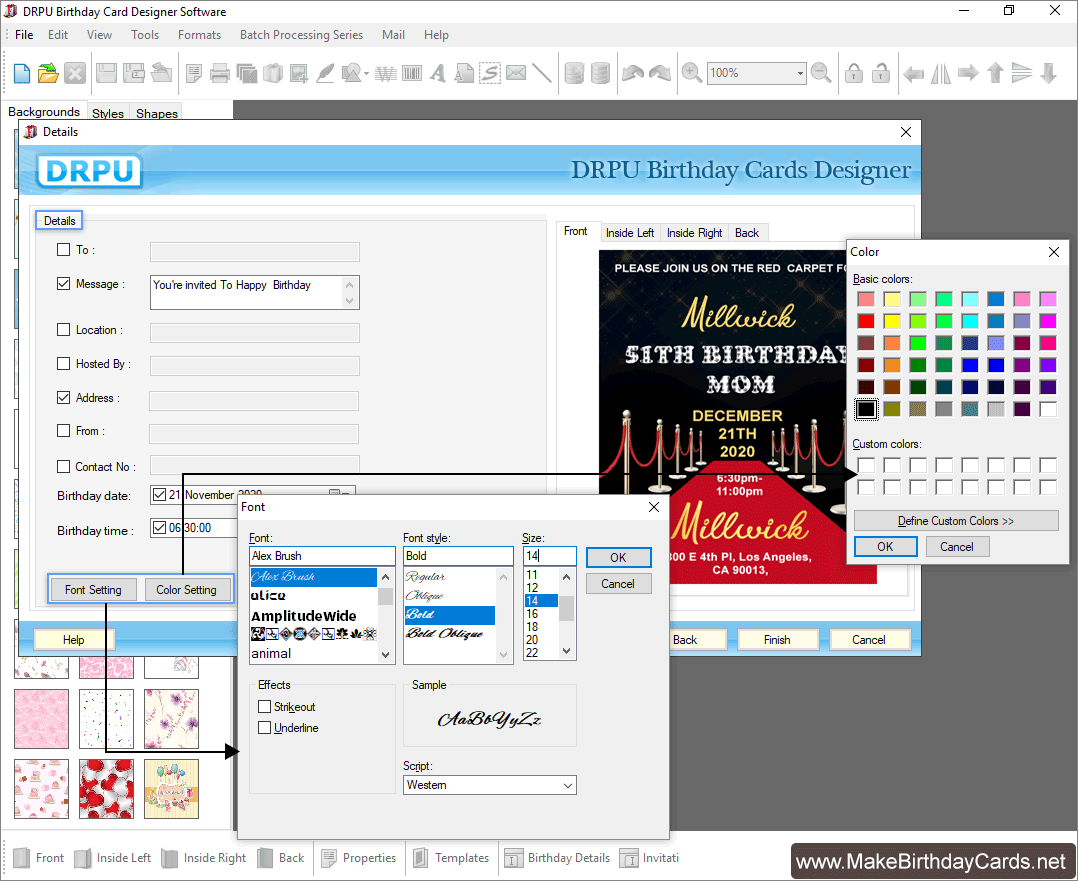
Task: Click the font list up-scroll arrow
Action: pos(386,577)
